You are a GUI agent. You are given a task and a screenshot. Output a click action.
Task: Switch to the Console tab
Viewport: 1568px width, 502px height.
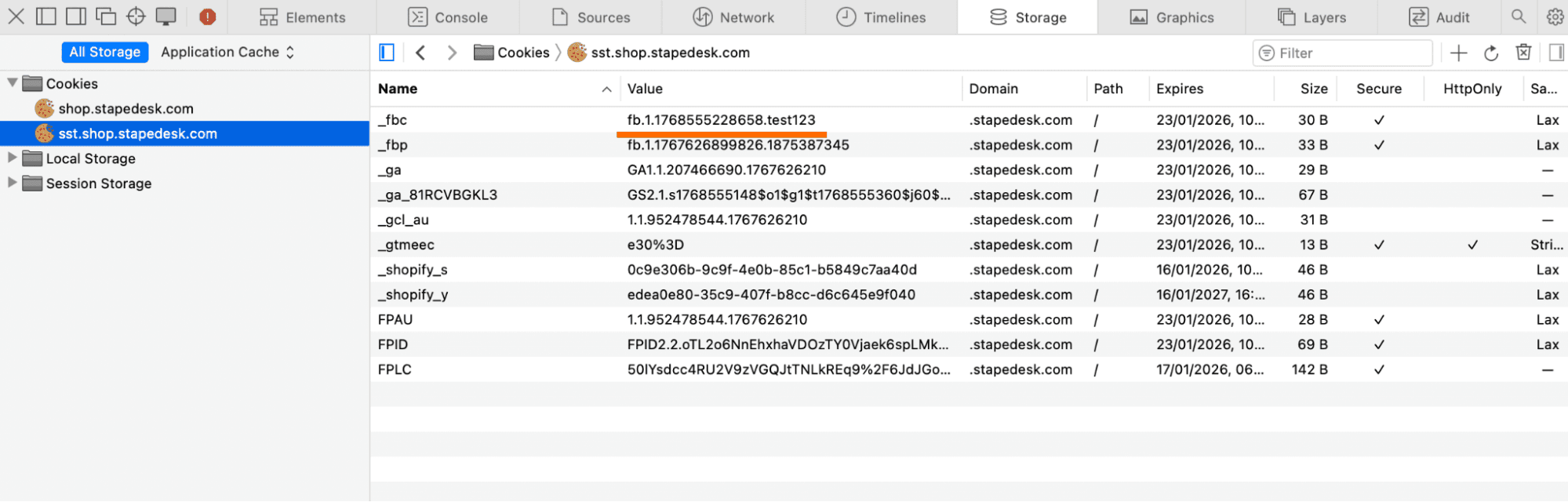448,17
